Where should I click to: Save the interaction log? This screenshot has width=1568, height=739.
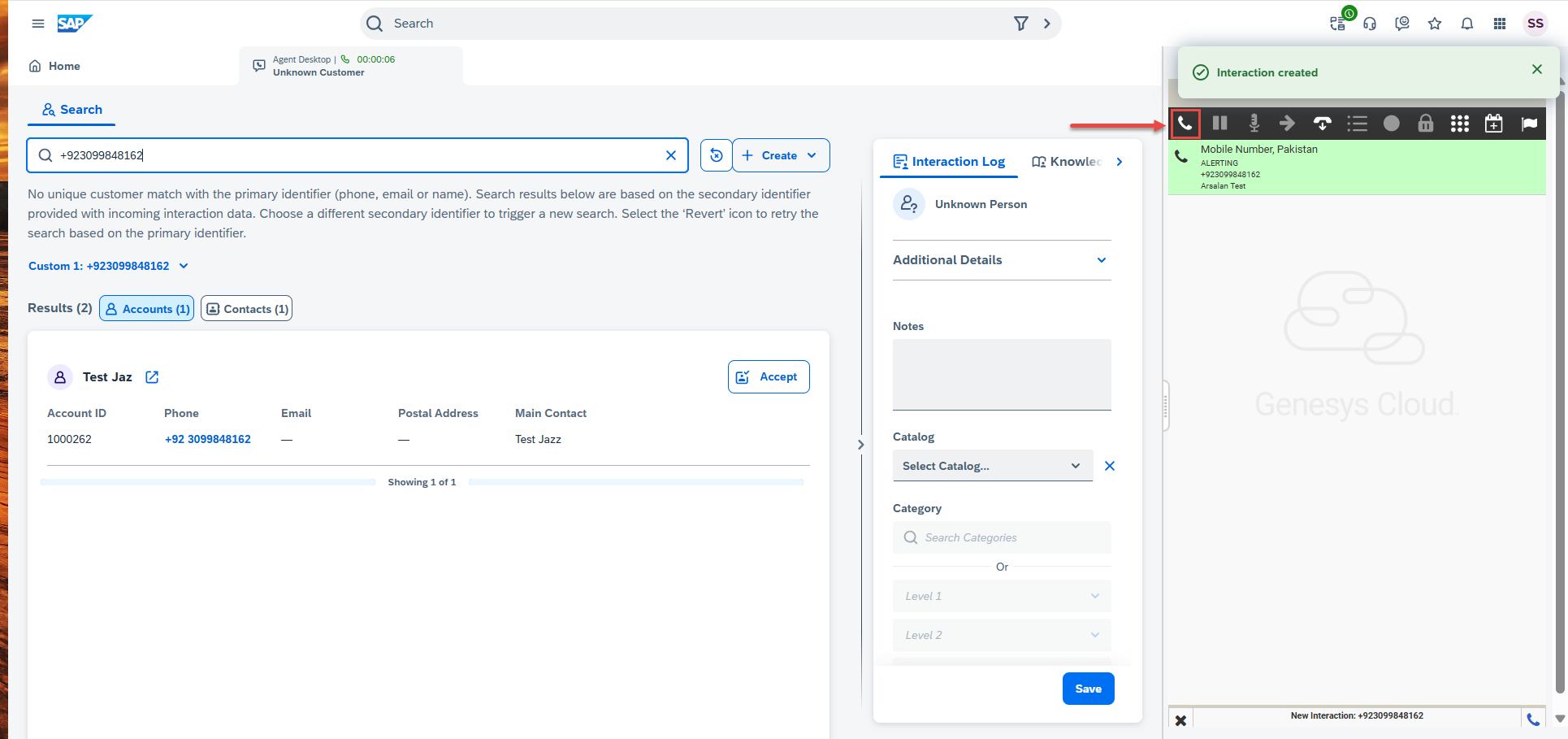tap(1088, 689)
